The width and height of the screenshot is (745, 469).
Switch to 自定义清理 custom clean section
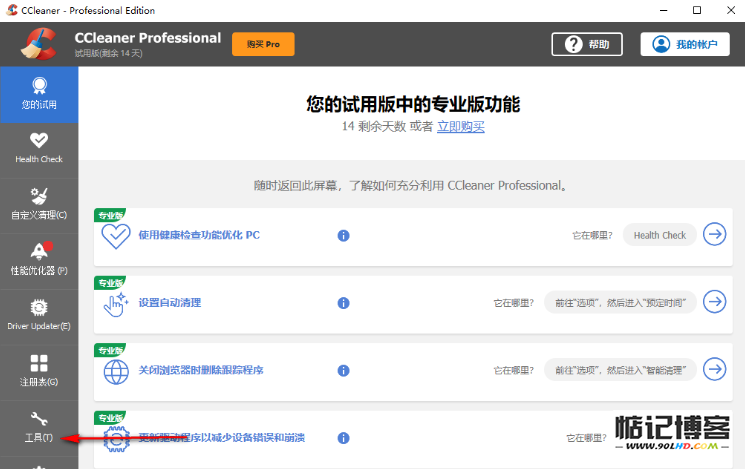tap(39, 206)
